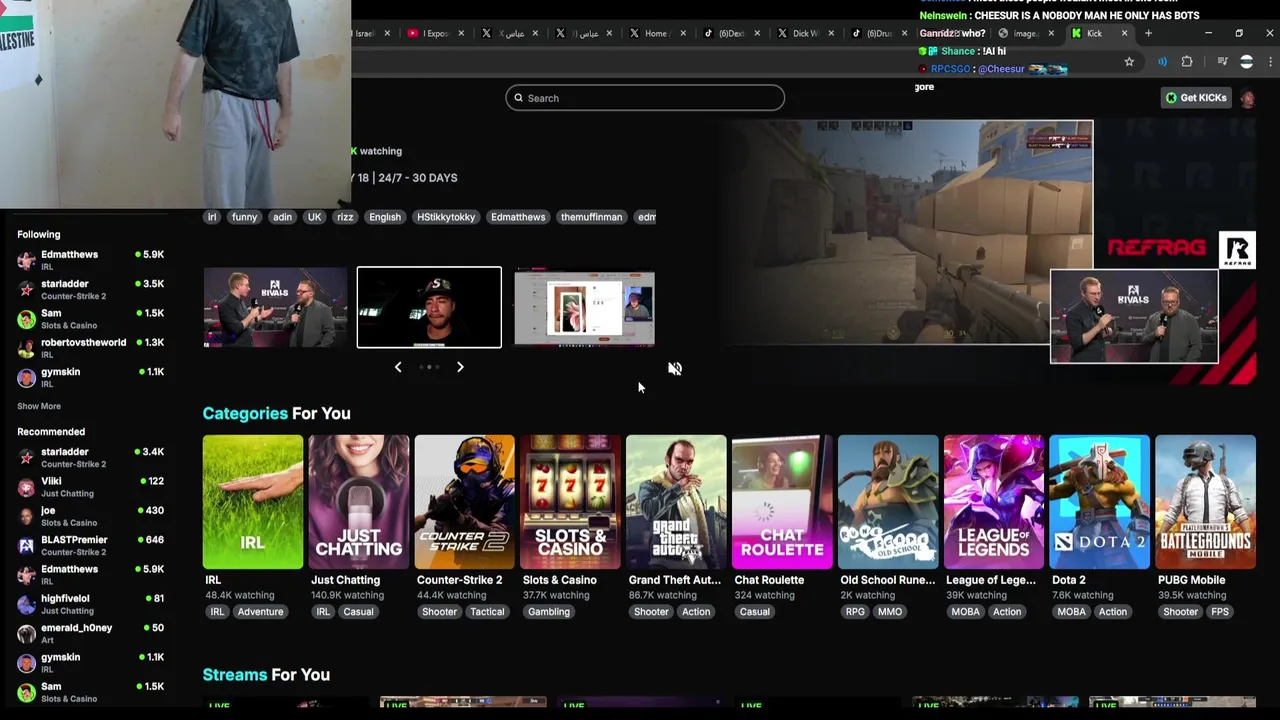1280x720 pixels.
Task: Open gymskin in Following list
Action: 90,377
